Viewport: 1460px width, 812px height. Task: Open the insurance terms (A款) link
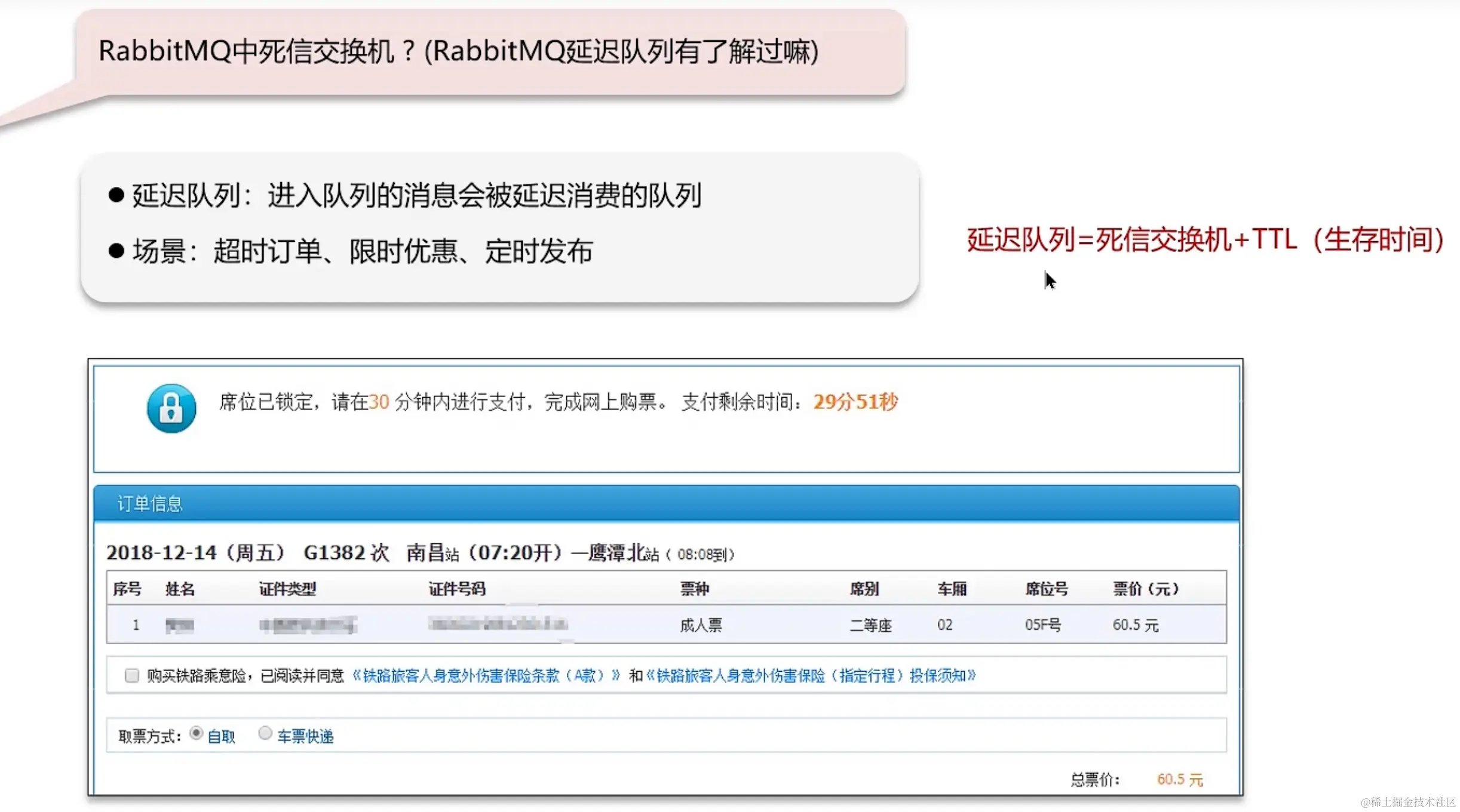486,675
